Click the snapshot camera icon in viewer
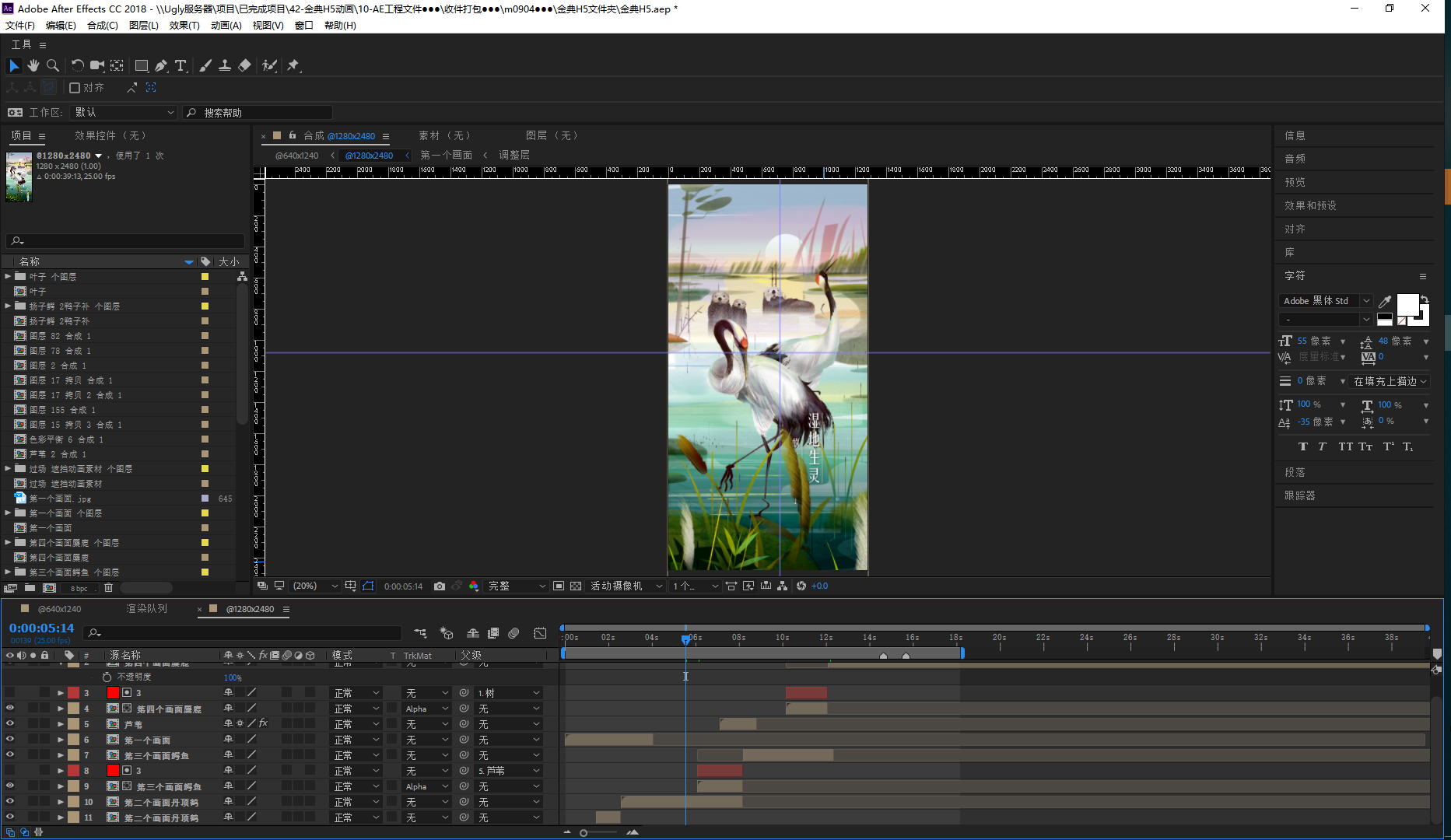 (x=440, y=586)
